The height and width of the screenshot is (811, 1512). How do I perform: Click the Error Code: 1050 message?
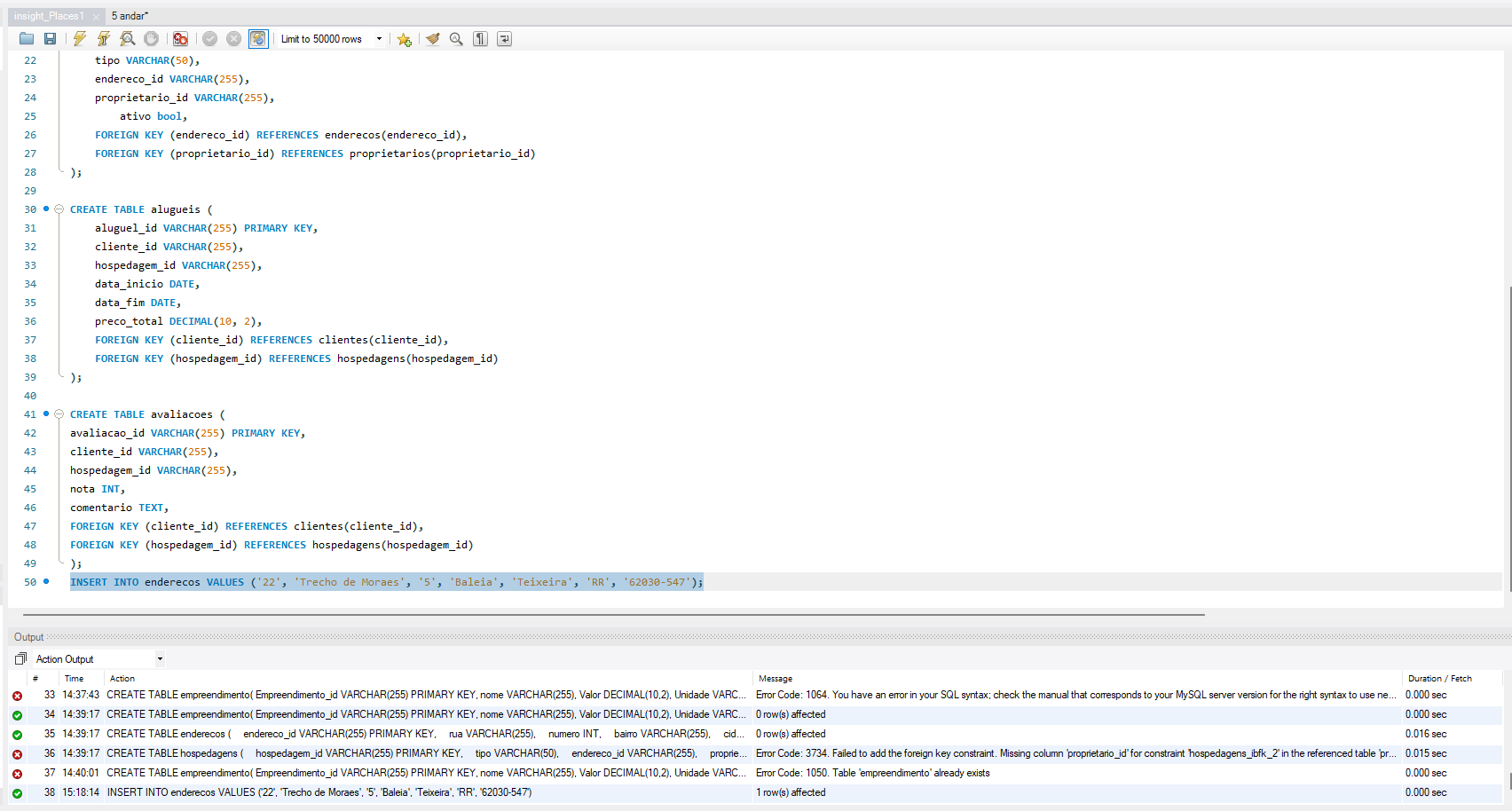(x=872, y=773)
